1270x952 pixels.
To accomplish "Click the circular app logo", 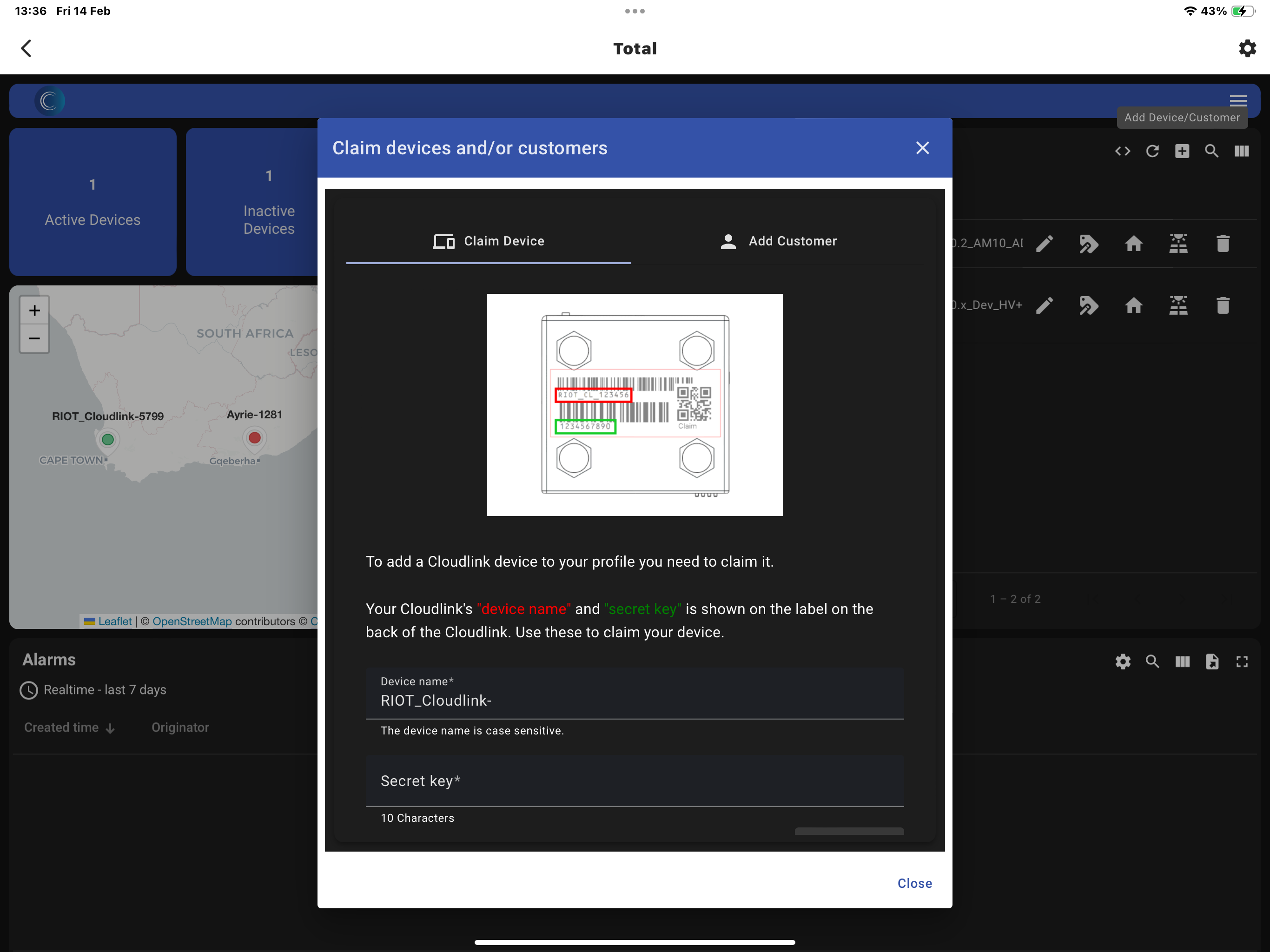I will pos(49,101).
